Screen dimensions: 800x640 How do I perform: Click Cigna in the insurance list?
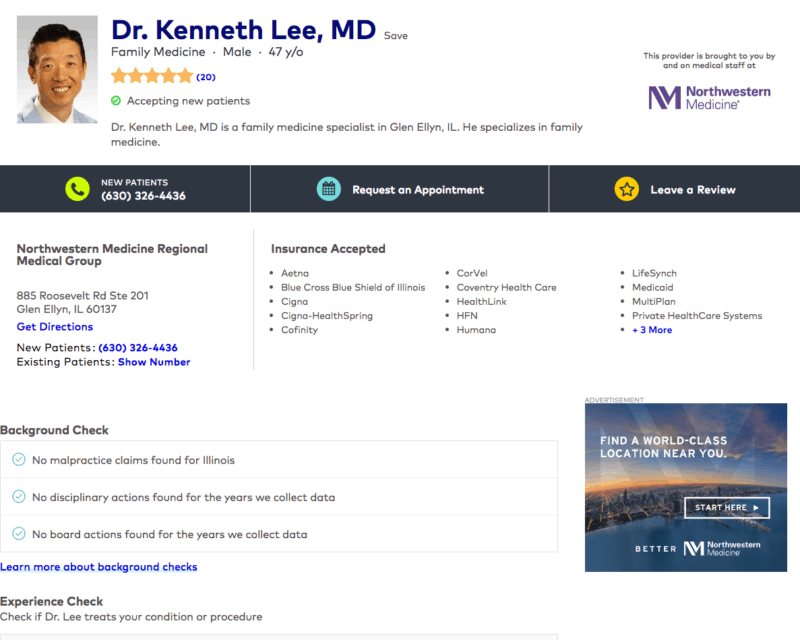pos(294,302)
